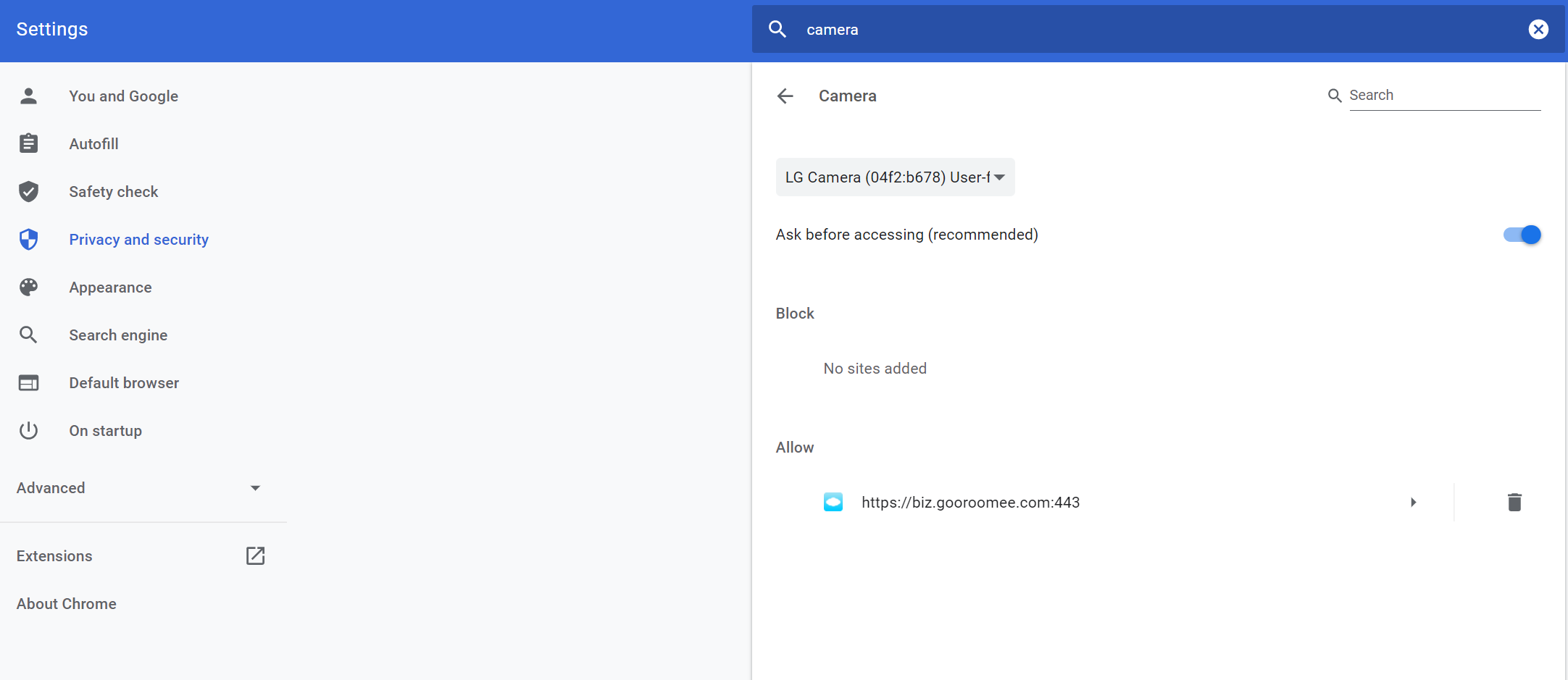This screenshot has height=680, width=1568.
Task: Click the Privacy and security shield icon
Action: [29, 240]
